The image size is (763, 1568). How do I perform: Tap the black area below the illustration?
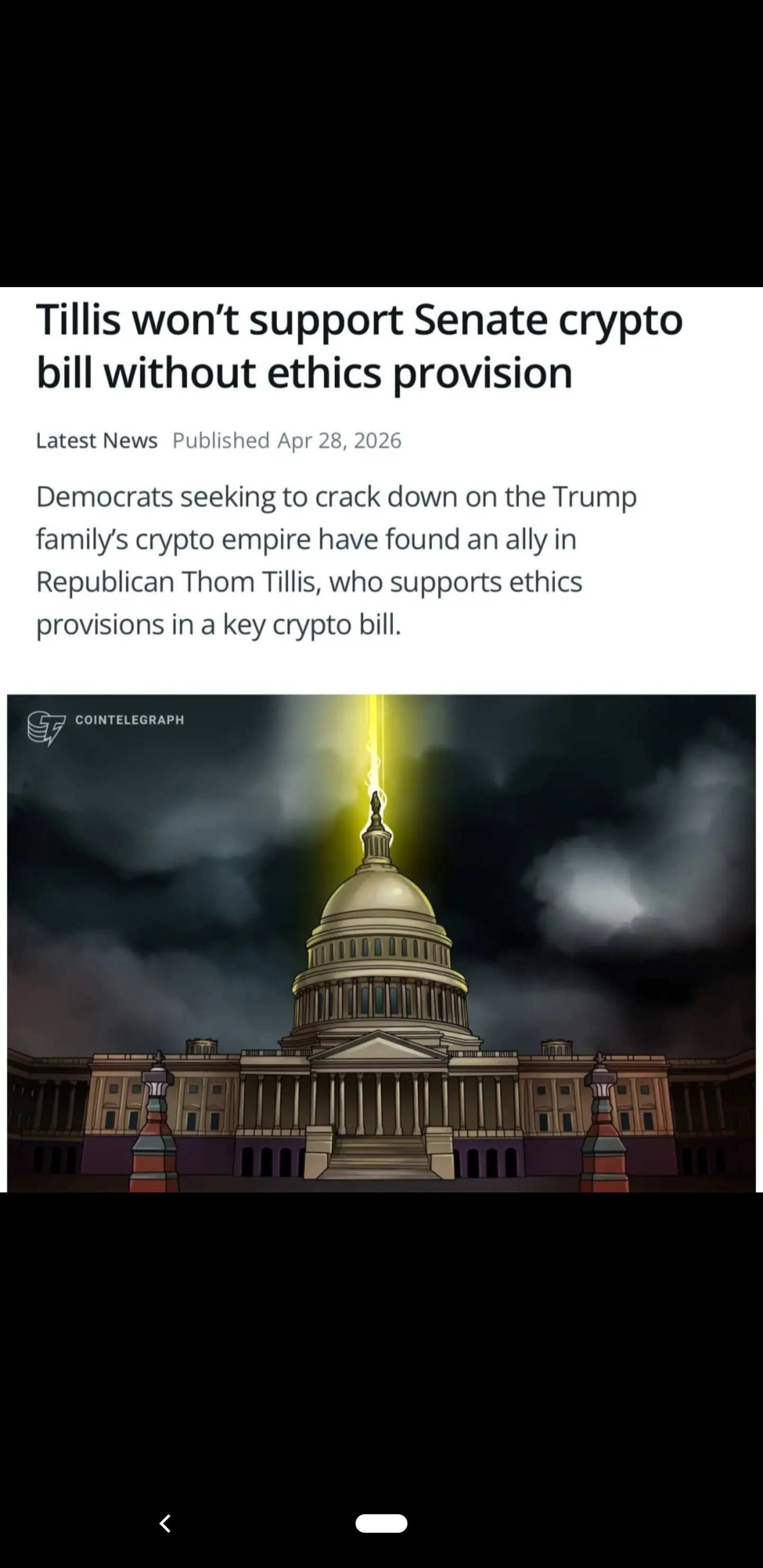(381, 1339)
